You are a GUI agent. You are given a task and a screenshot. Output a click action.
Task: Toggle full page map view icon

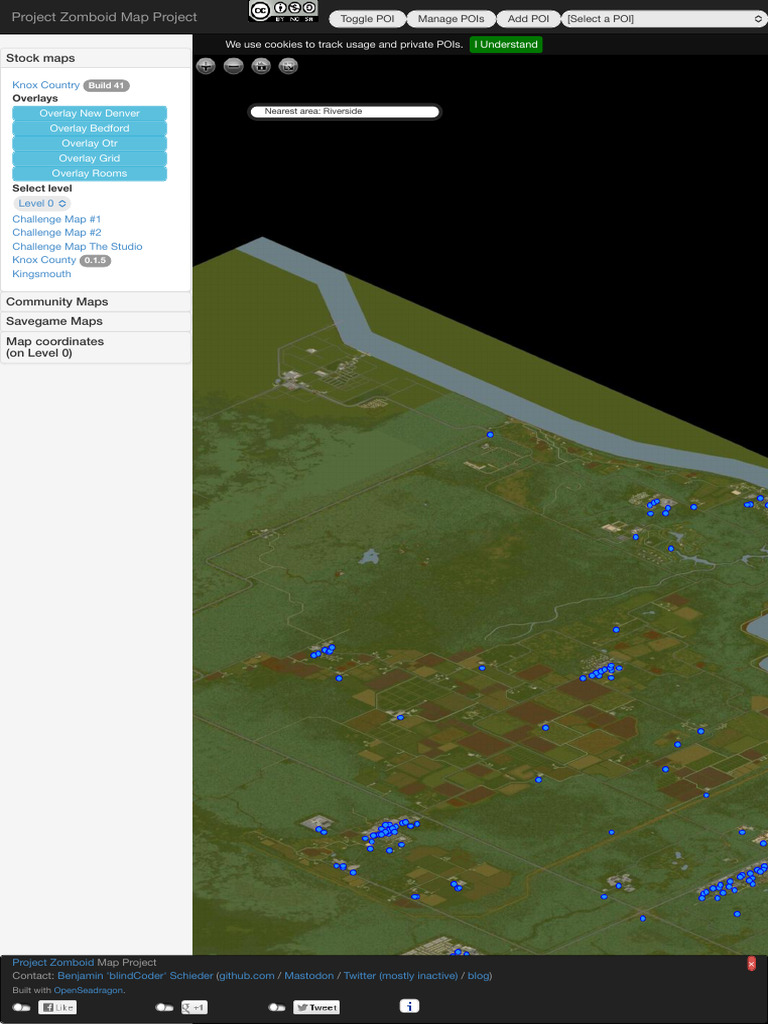click(288, 66)
